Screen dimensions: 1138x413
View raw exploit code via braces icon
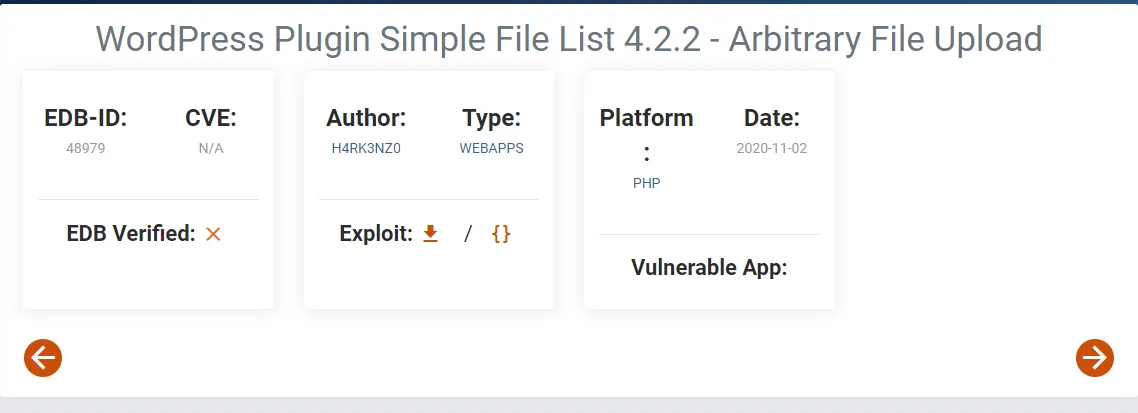pyautogui.click(x=501, y=234)
